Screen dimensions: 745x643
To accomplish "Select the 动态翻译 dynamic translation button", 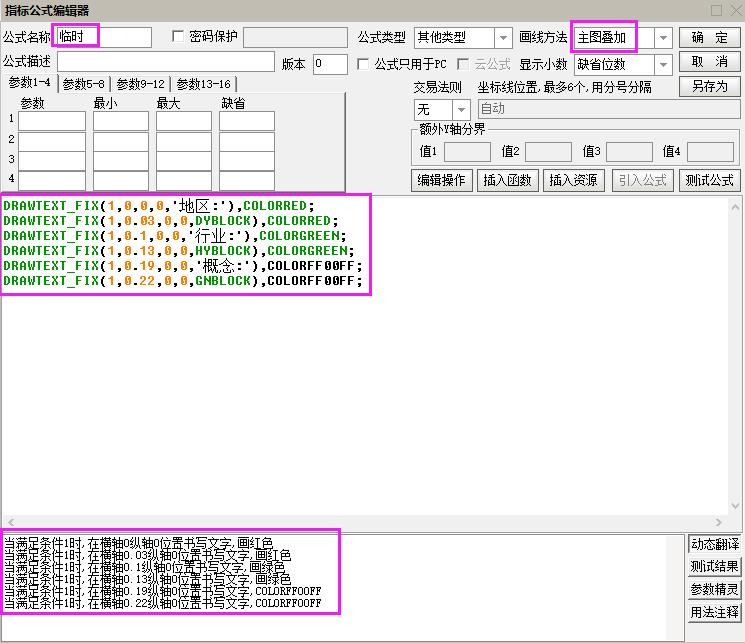I will click(714, 544).
